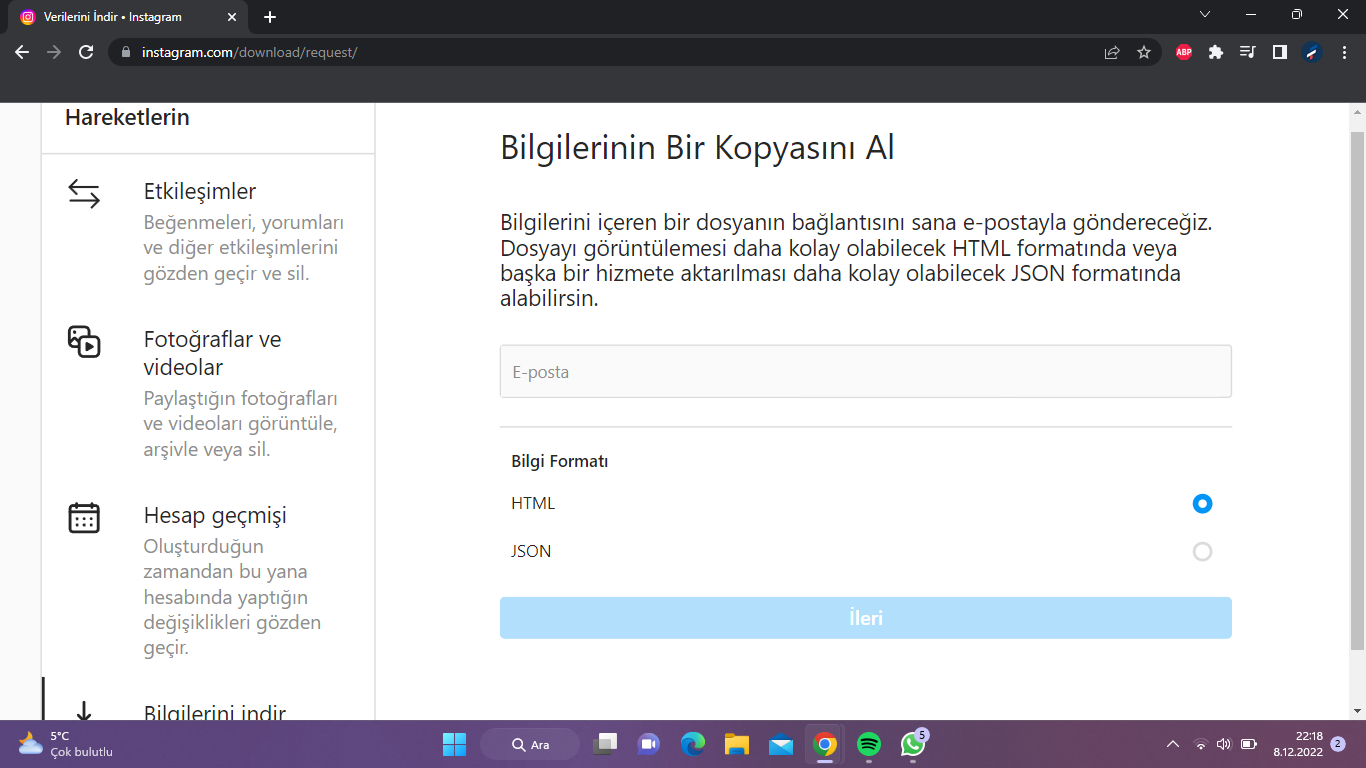Click the address bar URL
This screenshot has height=768, width=1366.
(249, 52)
